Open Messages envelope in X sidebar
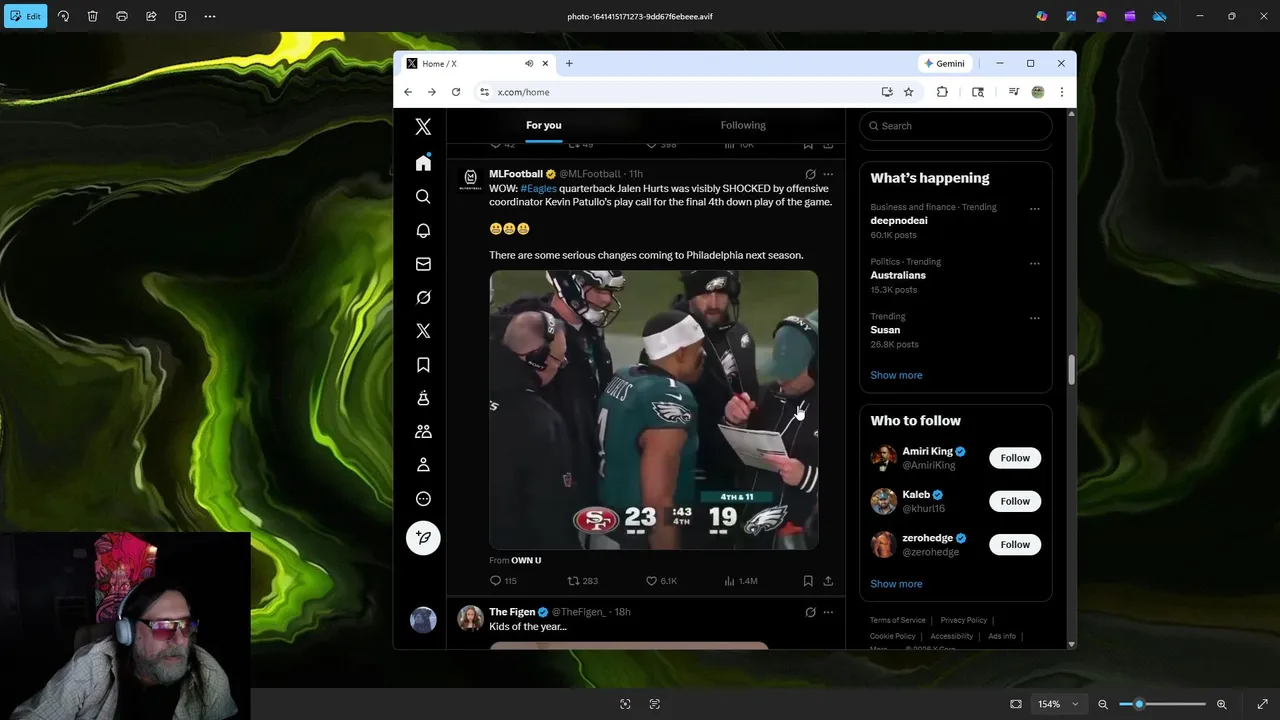1280x720 pixels. pos(423,264)
